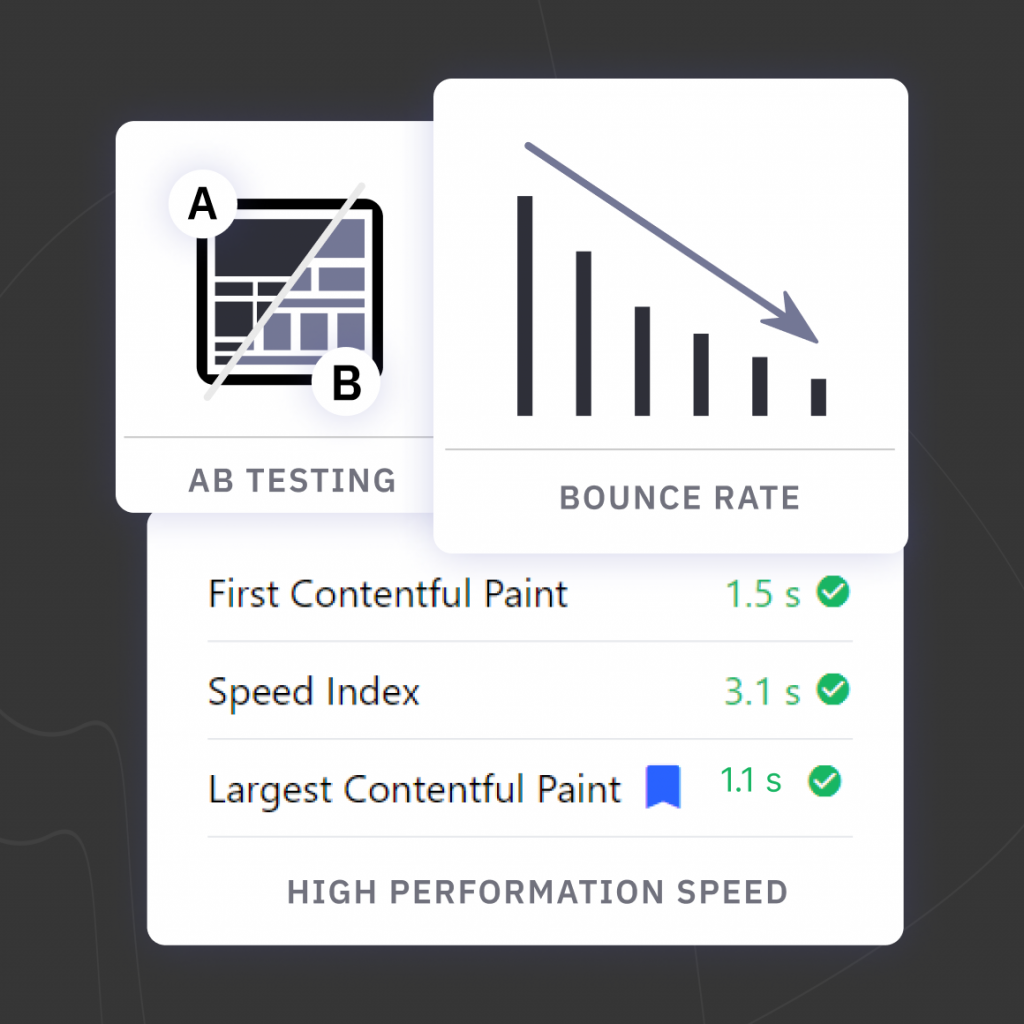
Task: Open the AB TESTING card label
Action: click(292, 481)
